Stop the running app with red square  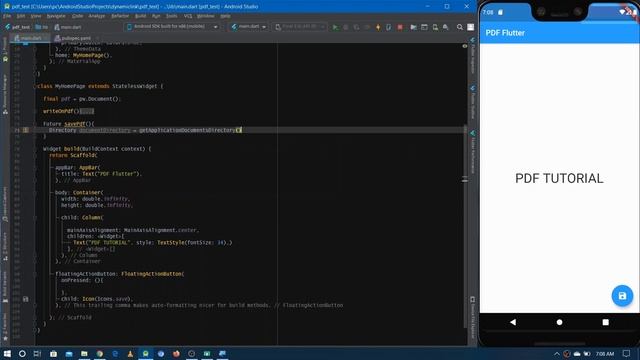(400, 27)
